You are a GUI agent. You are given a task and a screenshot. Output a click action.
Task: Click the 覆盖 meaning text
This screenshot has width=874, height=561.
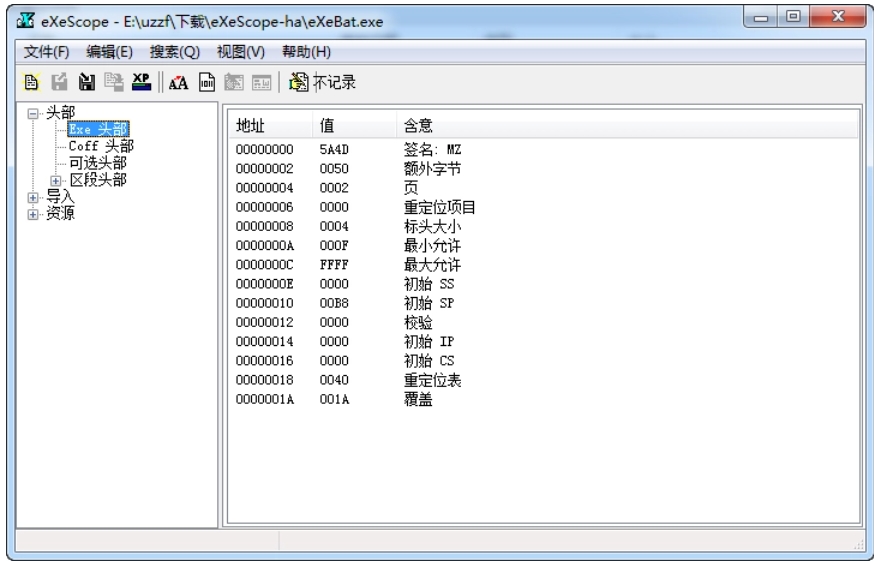point(418,399)
